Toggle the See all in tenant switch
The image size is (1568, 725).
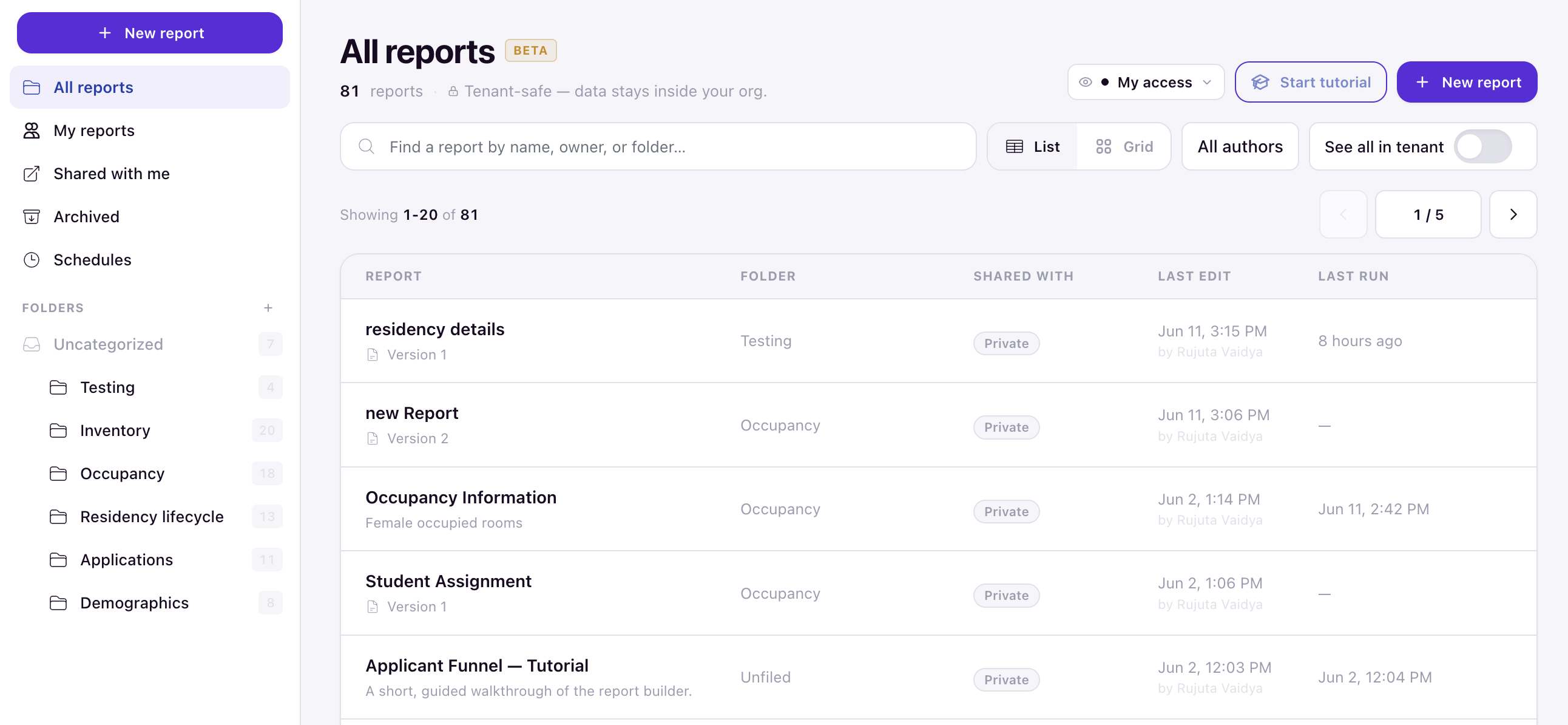click(1483, 146)
